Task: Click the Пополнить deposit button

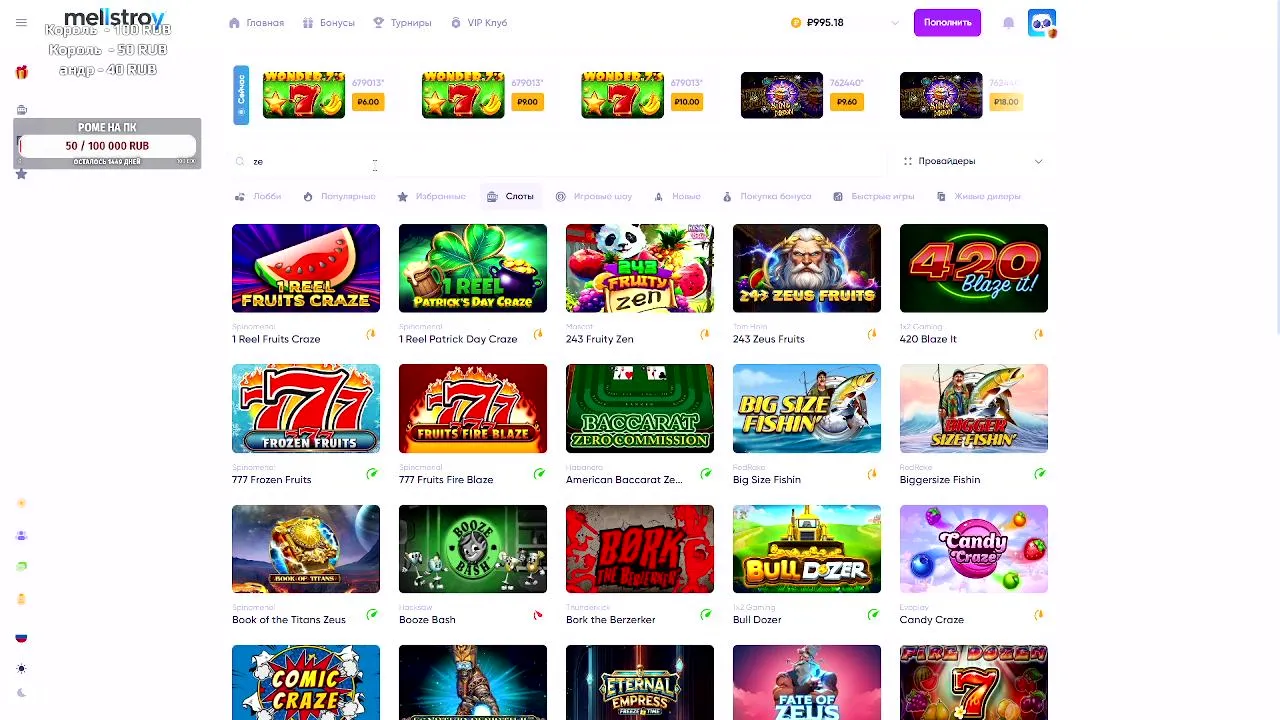Action: tap(947, 22)
